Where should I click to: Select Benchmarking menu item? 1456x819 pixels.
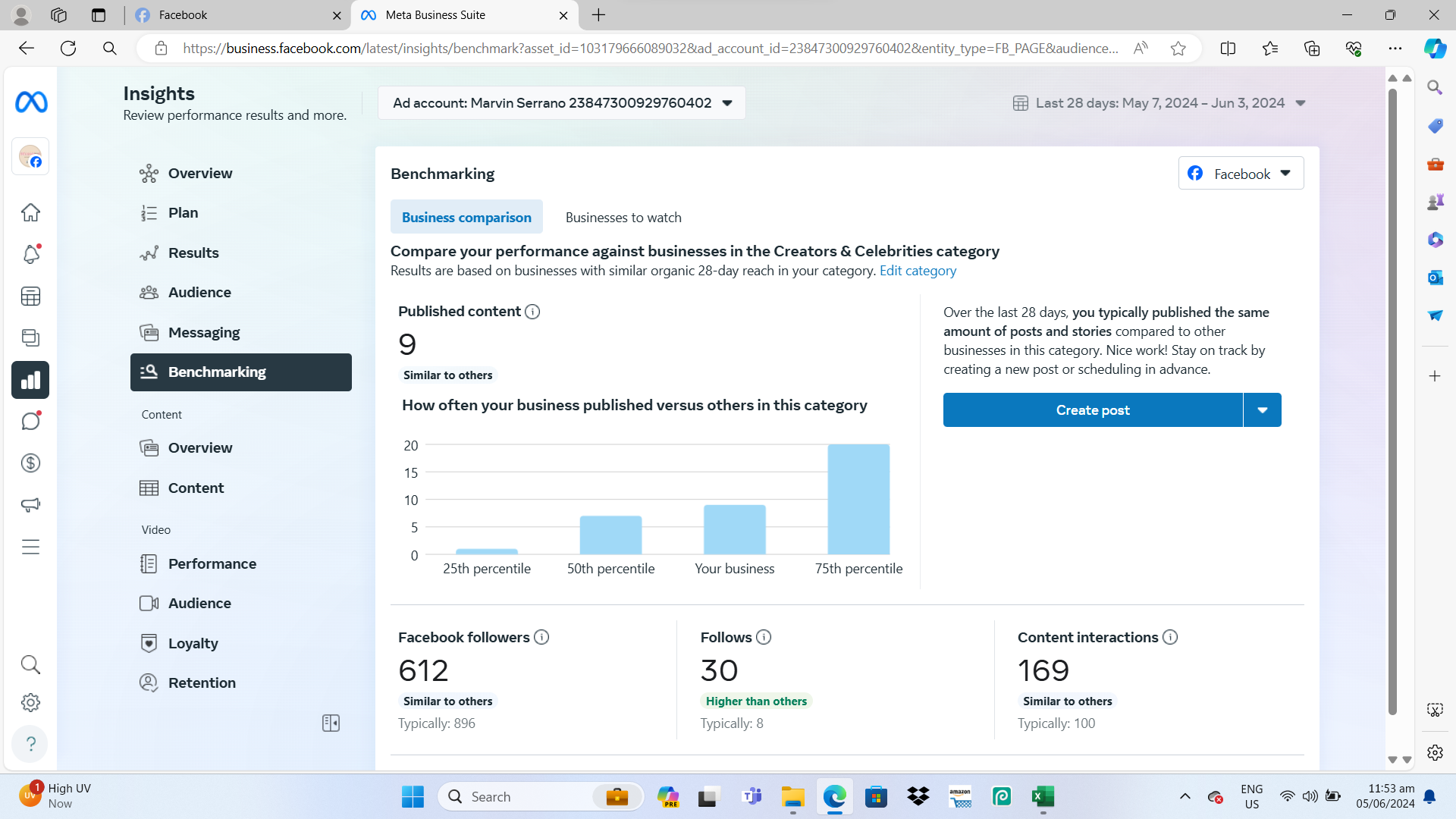click(240, 372)
